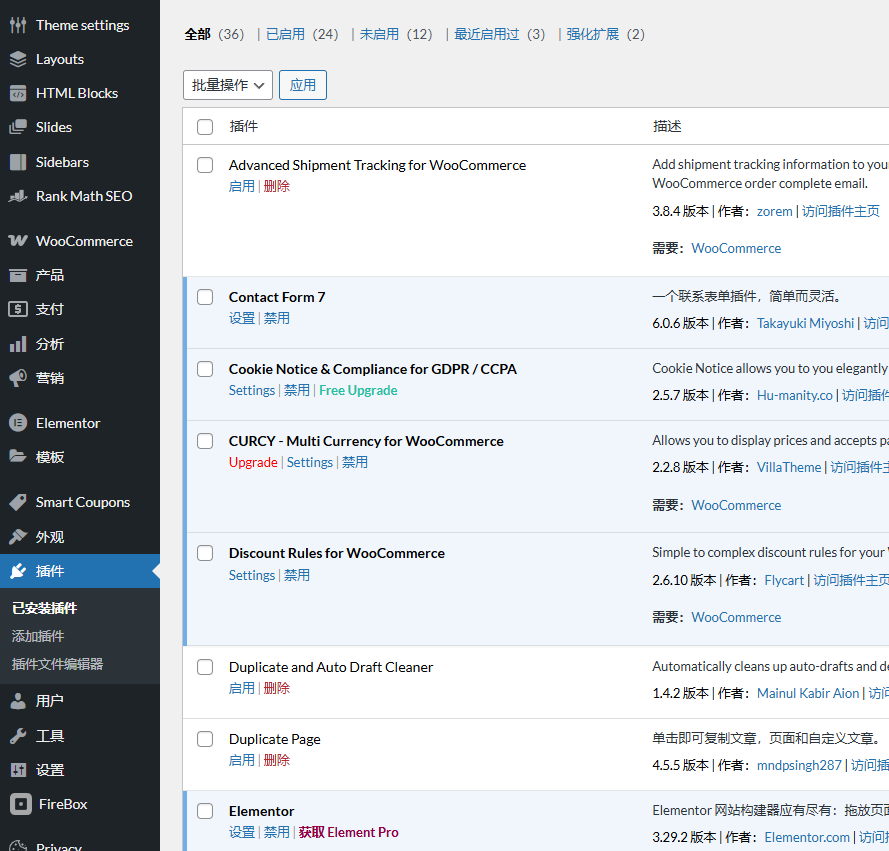Screen dimensions: 889x851
Task: Click the 外观 paintbrush icon
Action: 18,536
